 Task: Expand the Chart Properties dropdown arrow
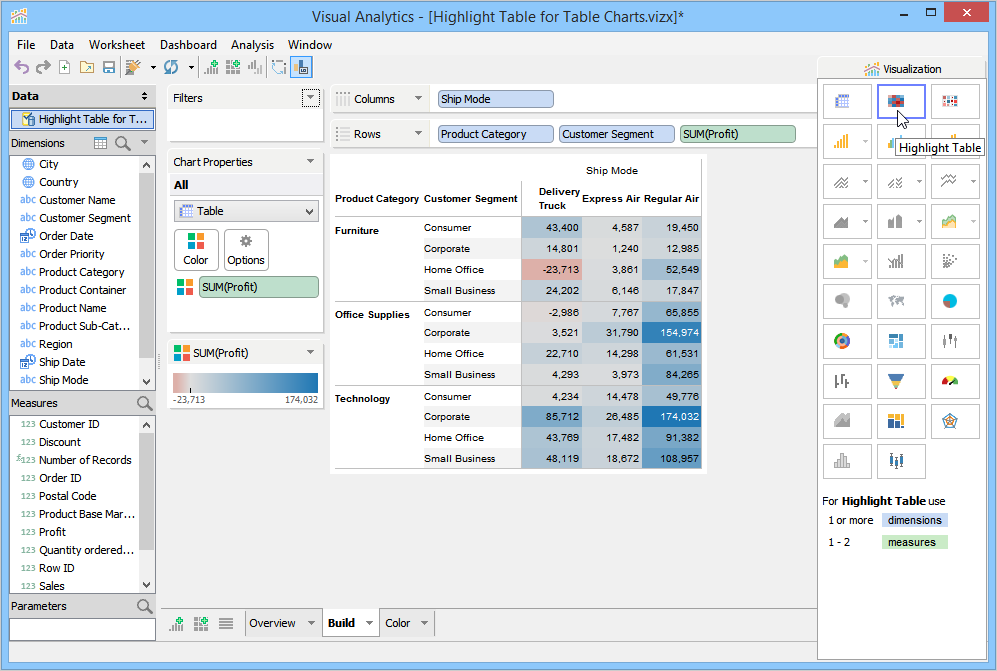[310, 162]
